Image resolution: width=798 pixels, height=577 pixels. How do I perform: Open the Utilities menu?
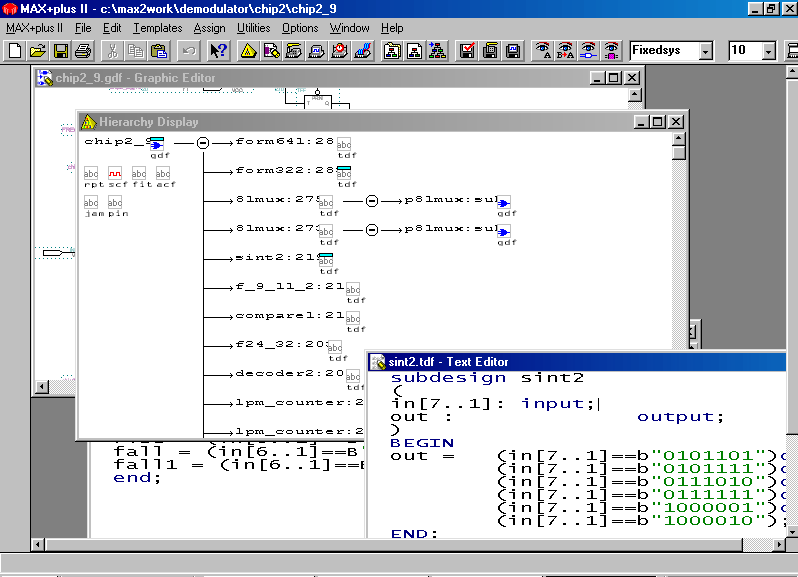click(253, 28)
